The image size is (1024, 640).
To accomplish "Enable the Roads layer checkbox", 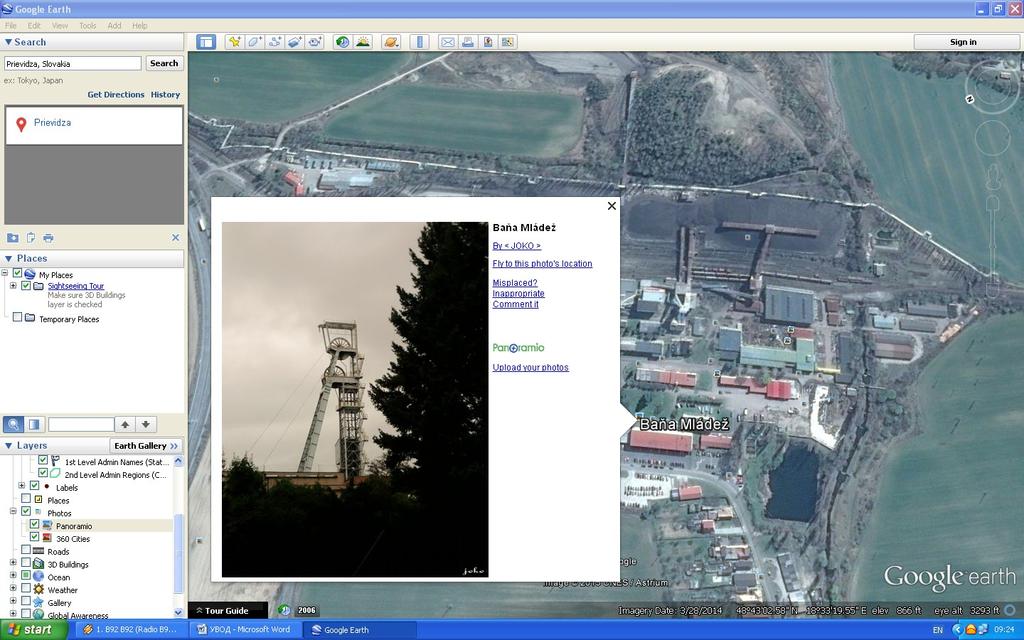I will 26,550.
